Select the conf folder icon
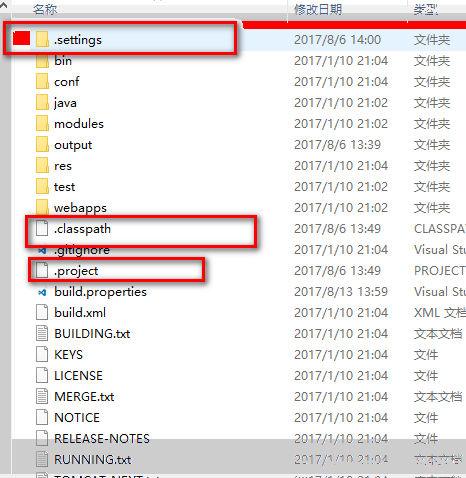466x478 pixels. 42,81
